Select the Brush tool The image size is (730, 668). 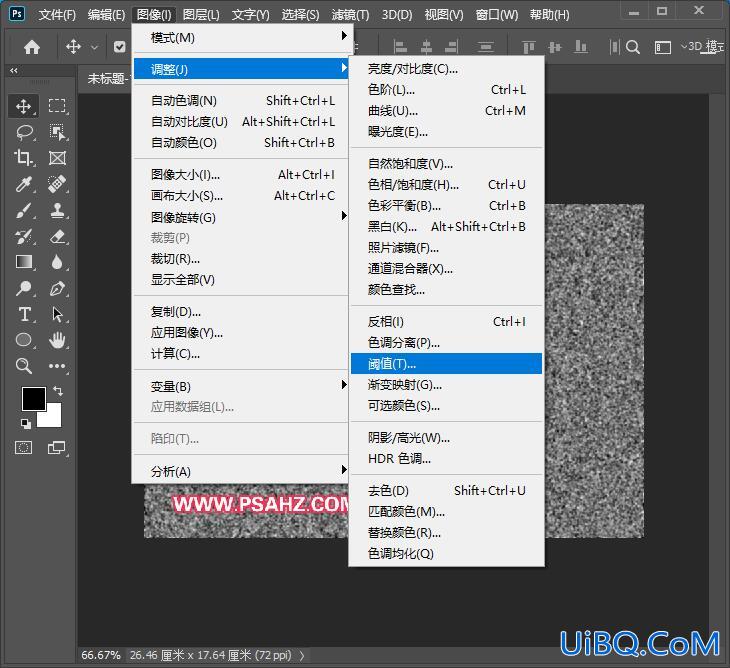pyautogui.click(x=23, y=210)
